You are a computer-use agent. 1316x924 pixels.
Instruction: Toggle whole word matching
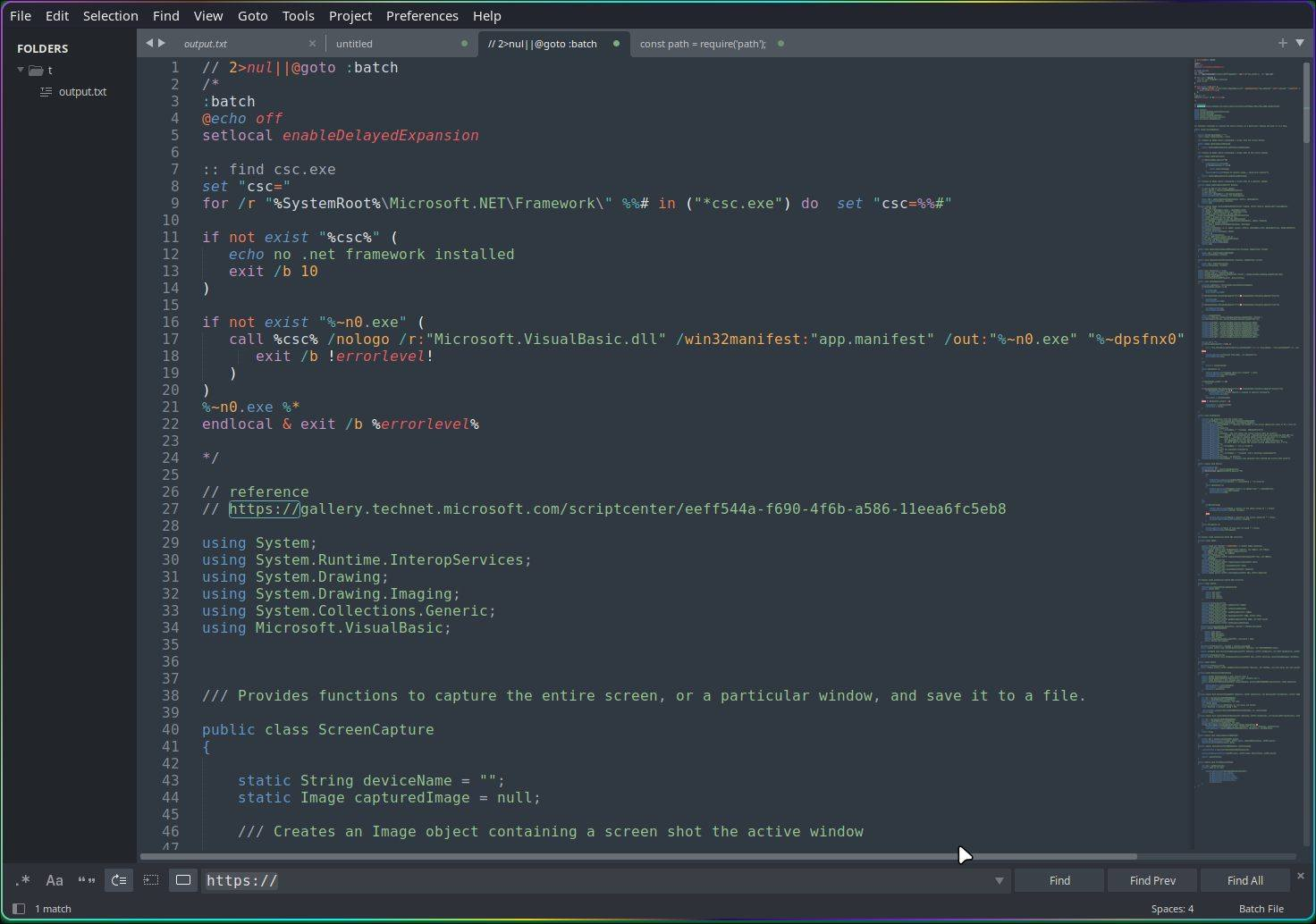tap(87, 880)
